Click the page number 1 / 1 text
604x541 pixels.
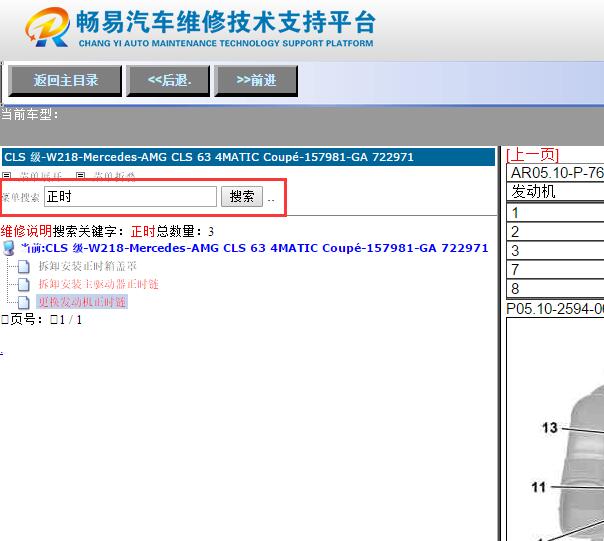[71, 320]
